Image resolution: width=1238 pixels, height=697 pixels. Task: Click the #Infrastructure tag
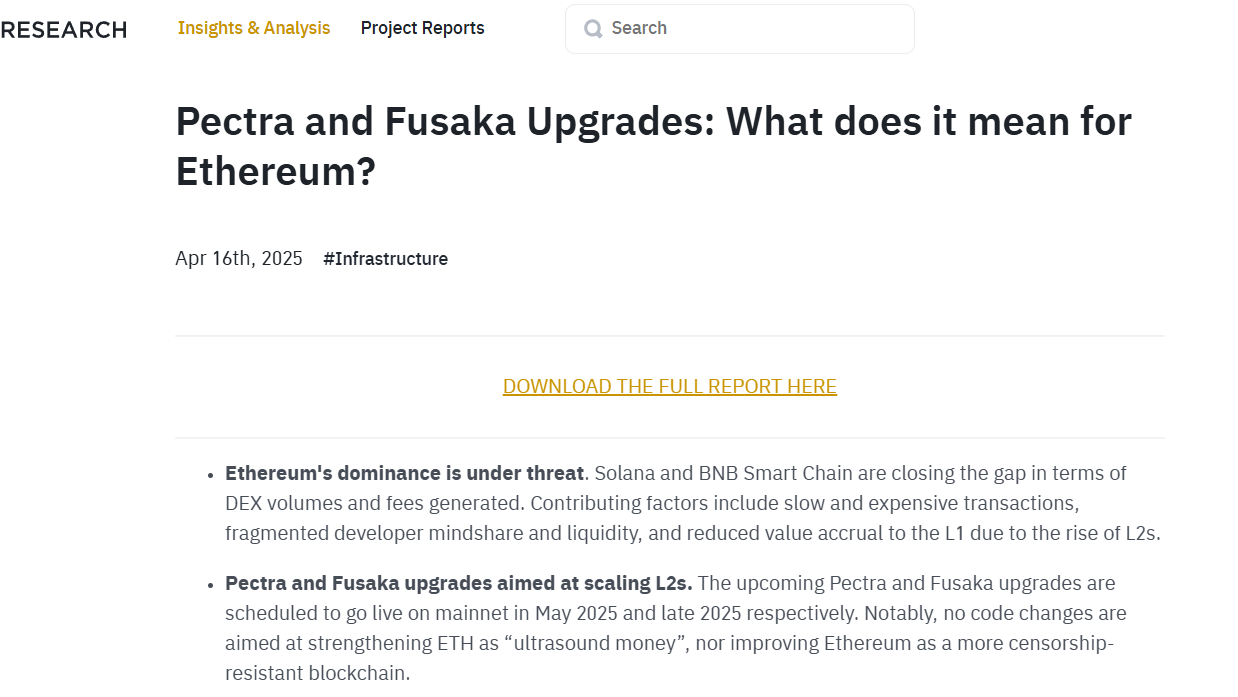tap(386, 259)
